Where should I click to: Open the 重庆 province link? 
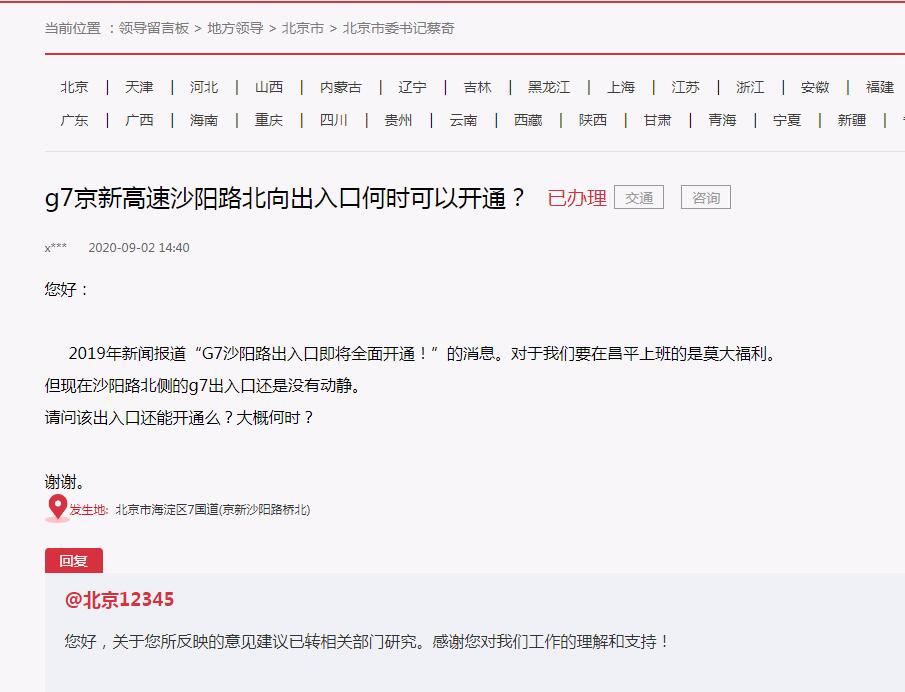pyautogui.click(x=269, y=120)
